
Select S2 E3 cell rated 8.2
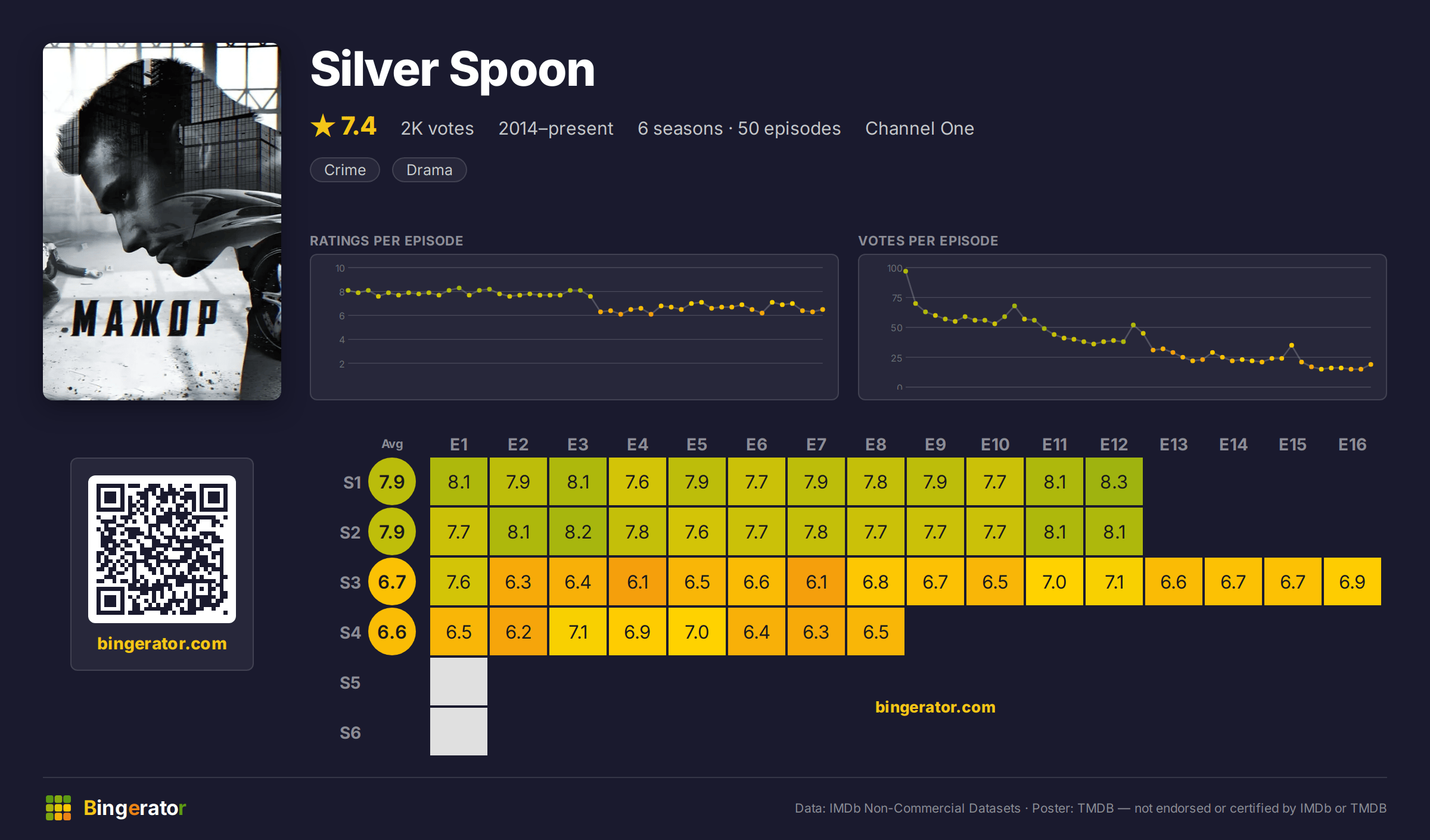point(577,531)
